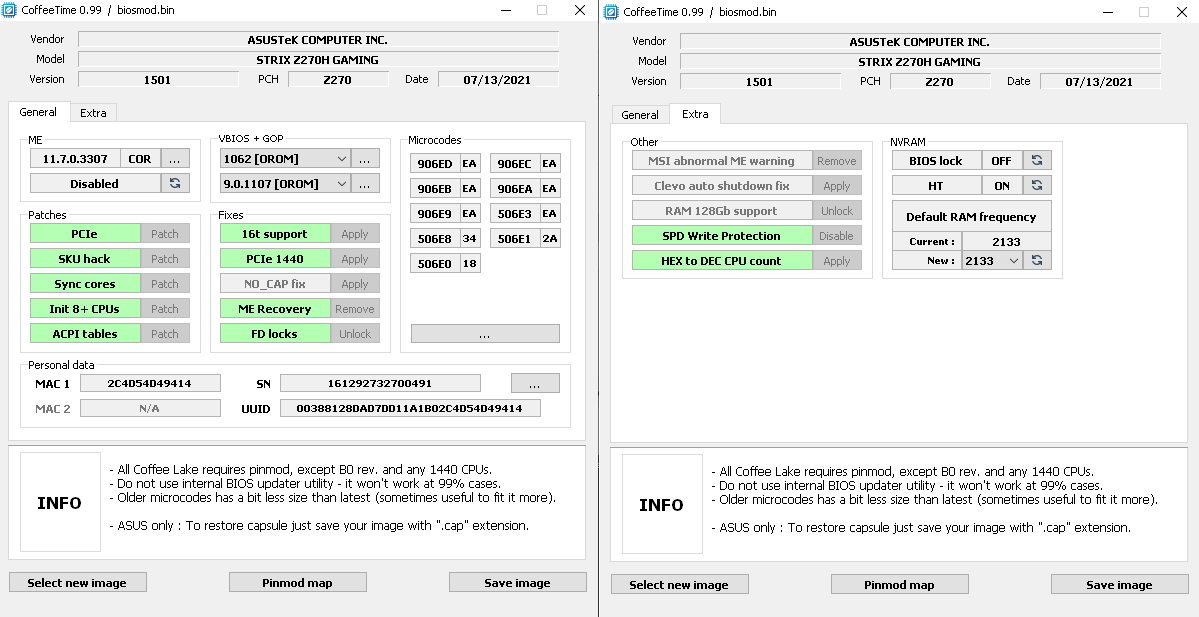The image size is (1199, 617).
Task: Click Pinmod map in right window
Action: [899, 585]
